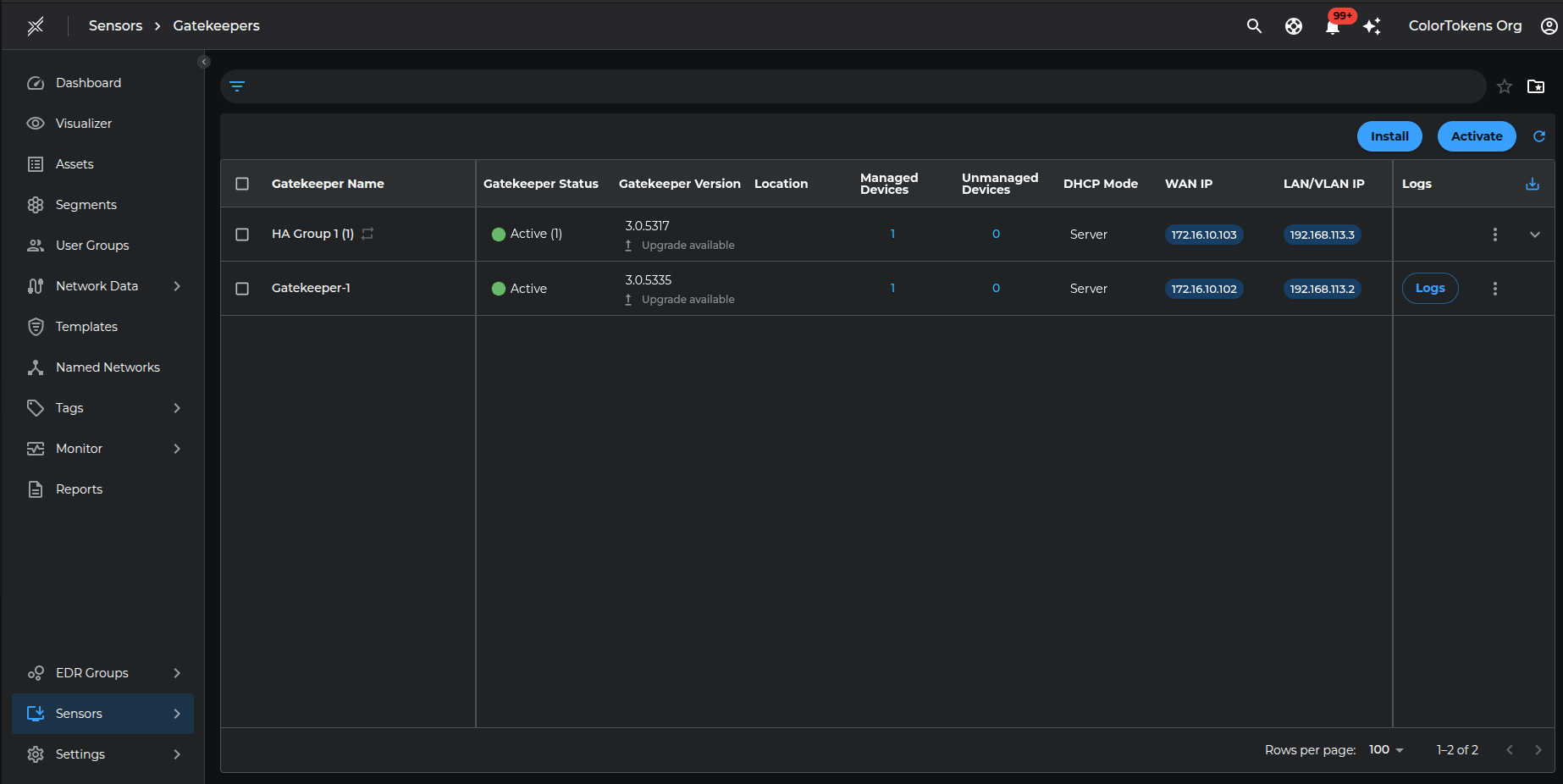Viewport: 1563px width, 784px height.
Task: Tick the select-all checkbox in the table header
Action: (242, 184)
